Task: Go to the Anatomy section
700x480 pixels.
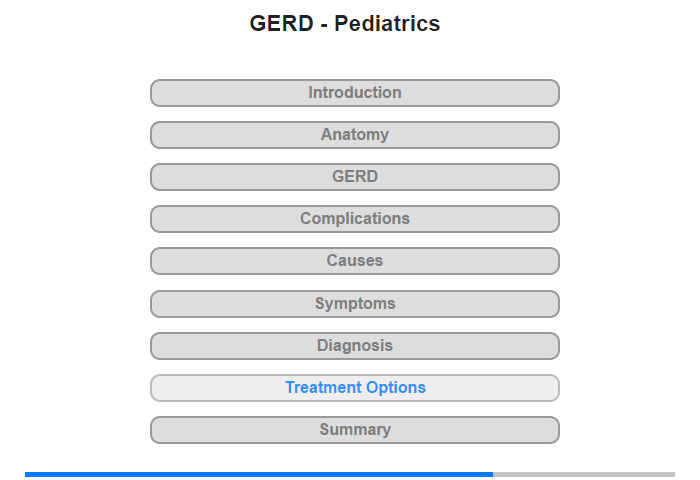Action: pos(354,135)
